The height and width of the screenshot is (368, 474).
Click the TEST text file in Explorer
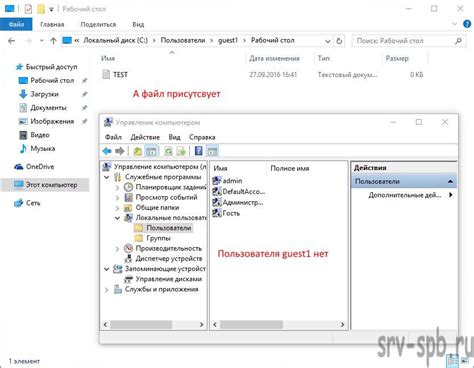pyautogui.click(x=115, y=75)
